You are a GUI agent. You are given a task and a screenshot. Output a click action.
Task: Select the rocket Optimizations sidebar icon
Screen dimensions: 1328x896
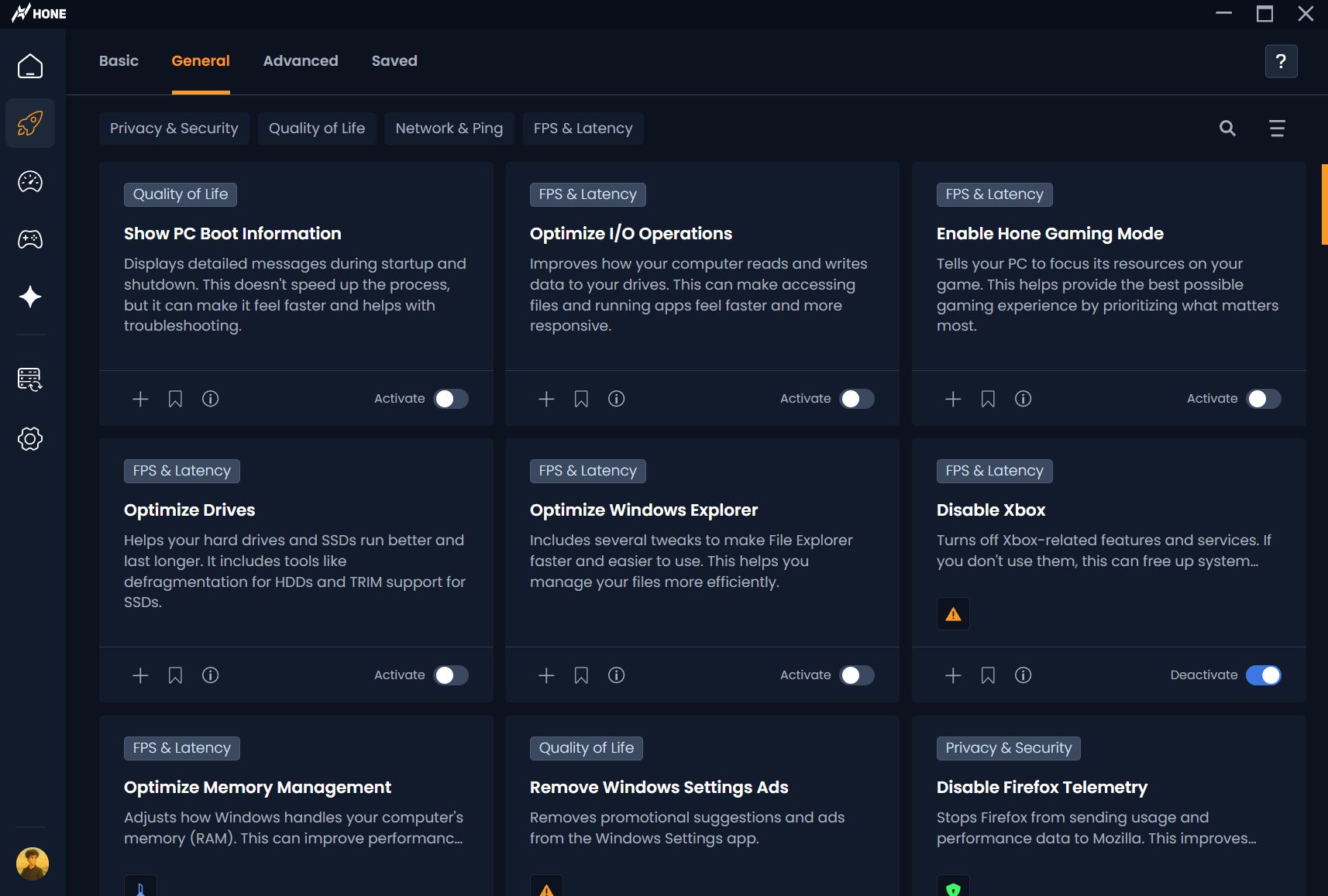pos(30,123)
